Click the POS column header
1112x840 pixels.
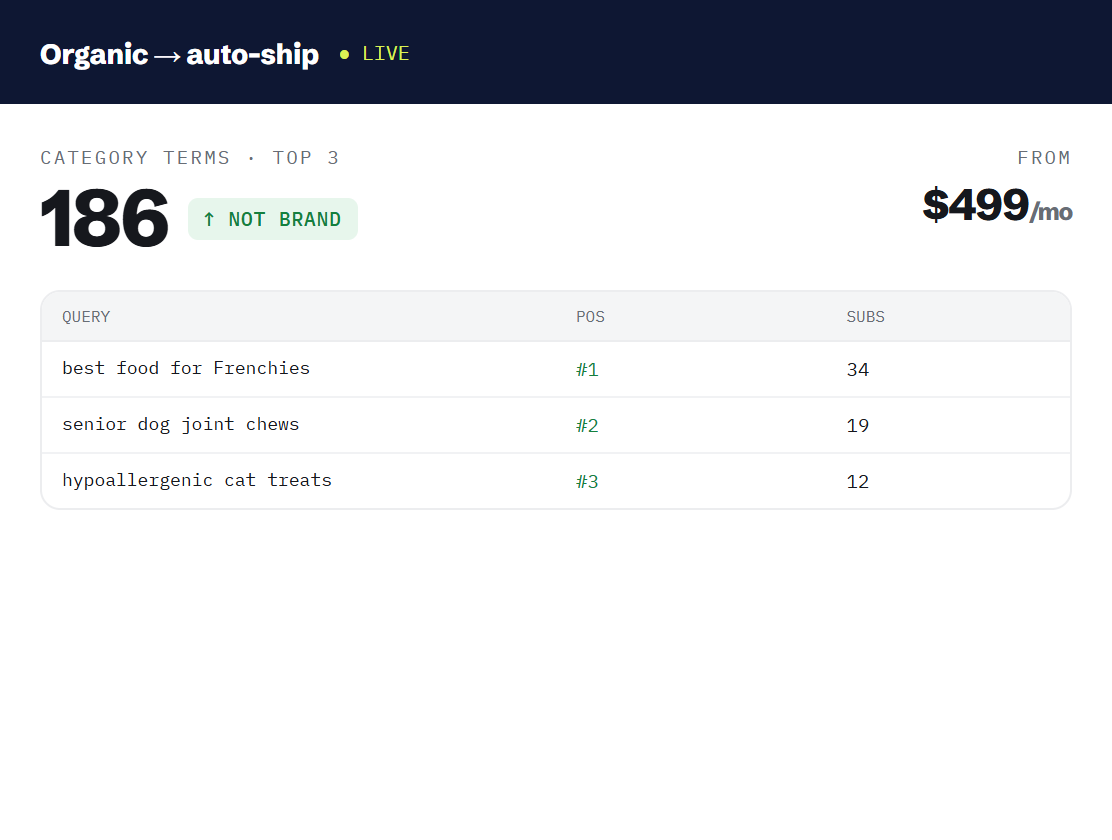[x=590, y=317]
